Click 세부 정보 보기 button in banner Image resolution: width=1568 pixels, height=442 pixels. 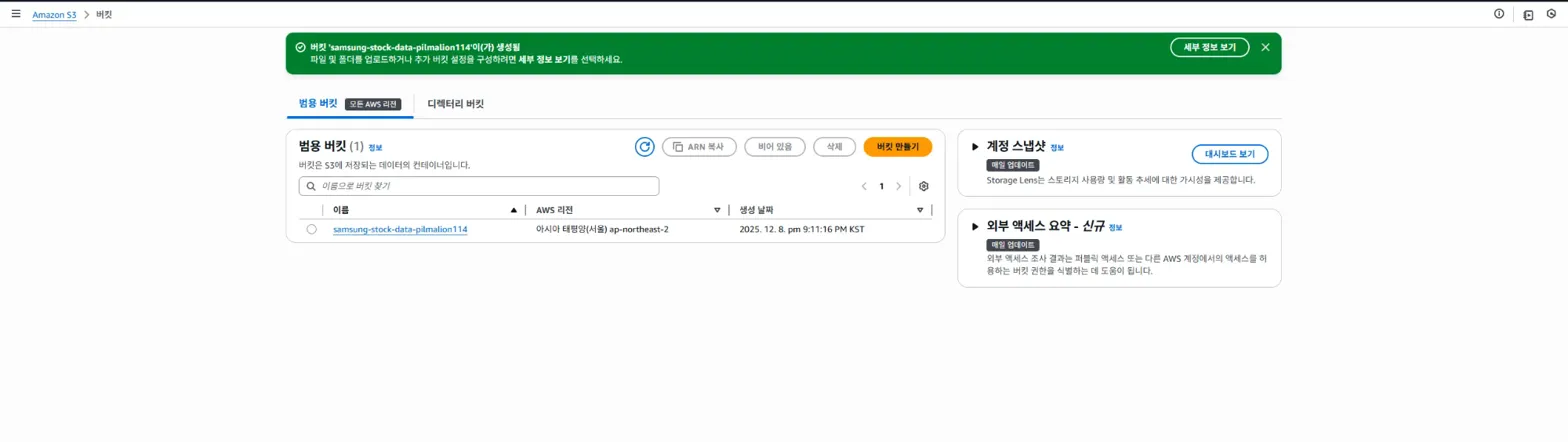click(x=1209, y=47)
